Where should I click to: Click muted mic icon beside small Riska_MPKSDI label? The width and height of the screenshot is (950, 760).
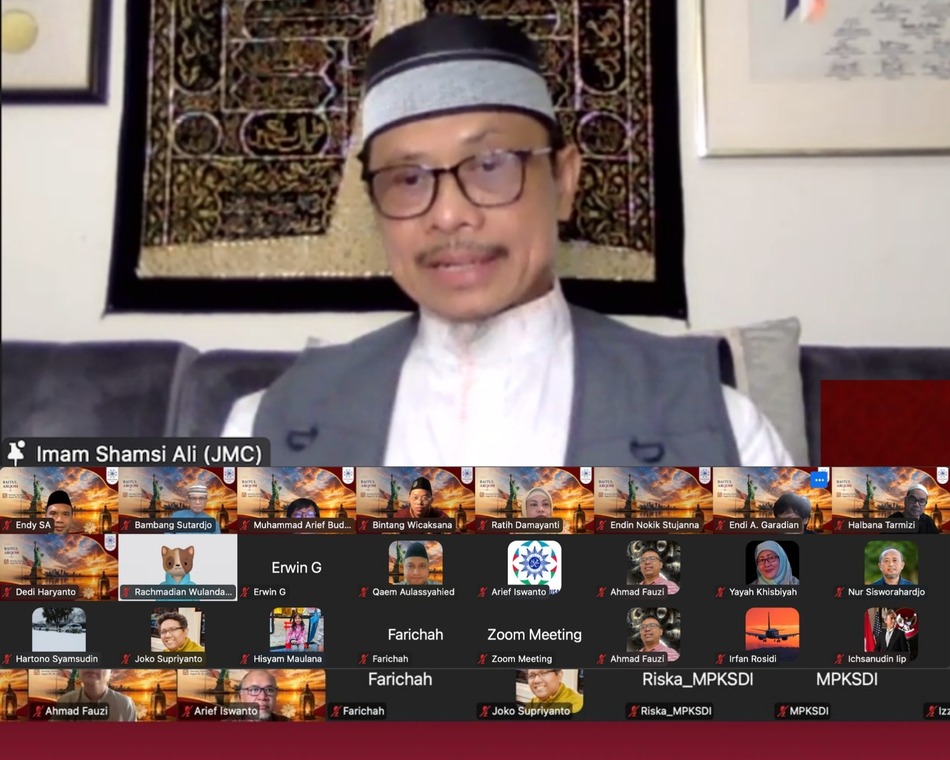[x=633, y=711]
